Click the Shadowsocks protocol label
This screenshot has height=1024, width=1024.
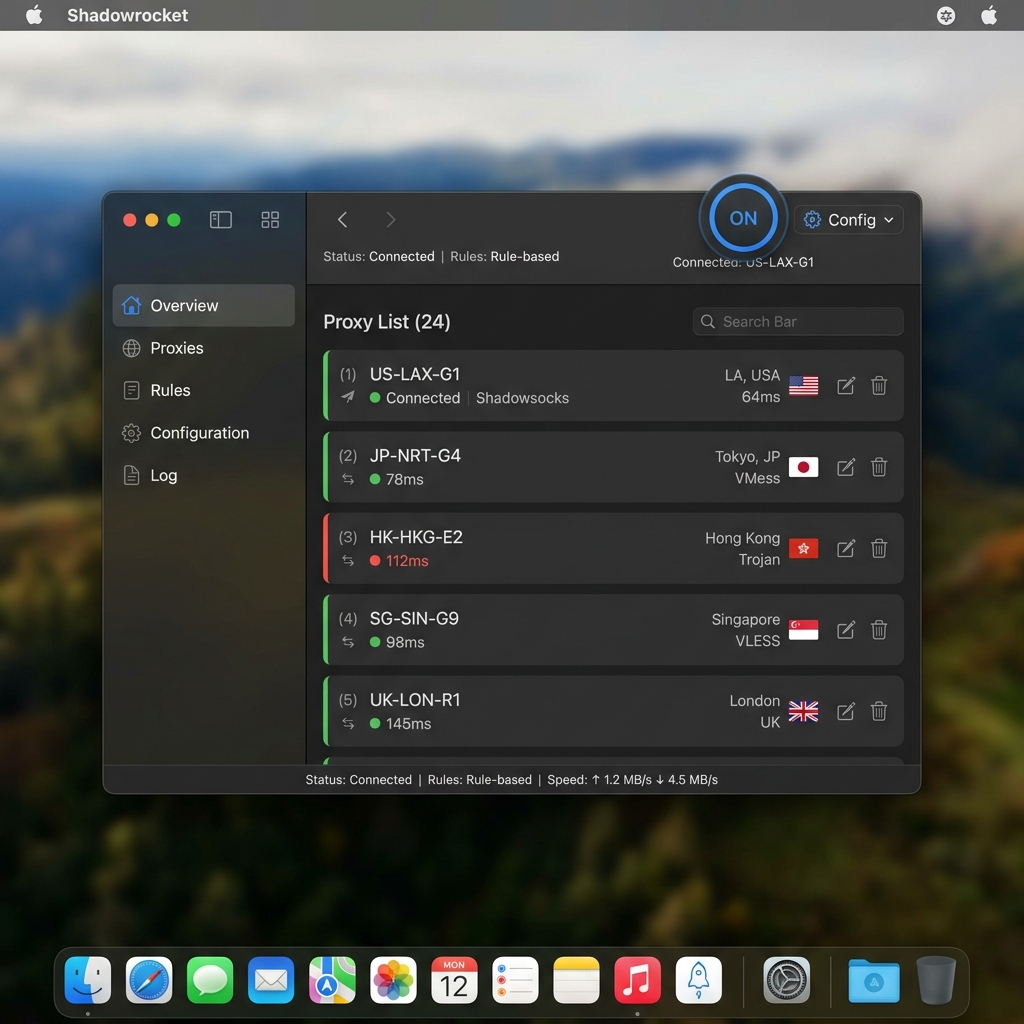[522, 398]
